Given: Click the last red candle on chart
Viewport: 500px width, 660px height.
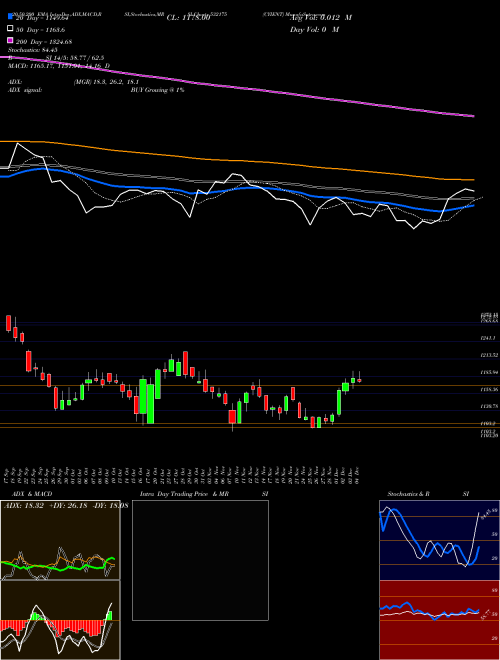Looking at the screenshot, I should point(359,380).
